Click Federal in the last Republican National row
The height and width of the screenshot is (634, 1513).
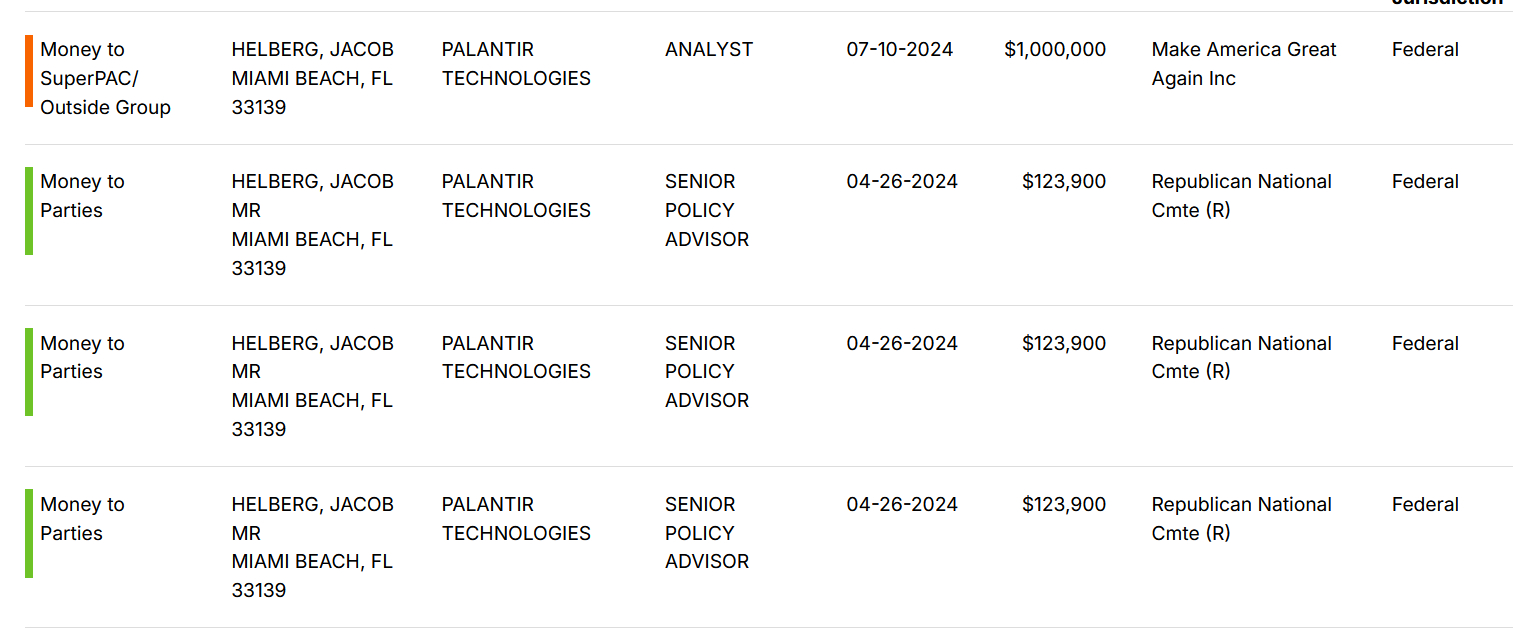(x=1424, y=505)
